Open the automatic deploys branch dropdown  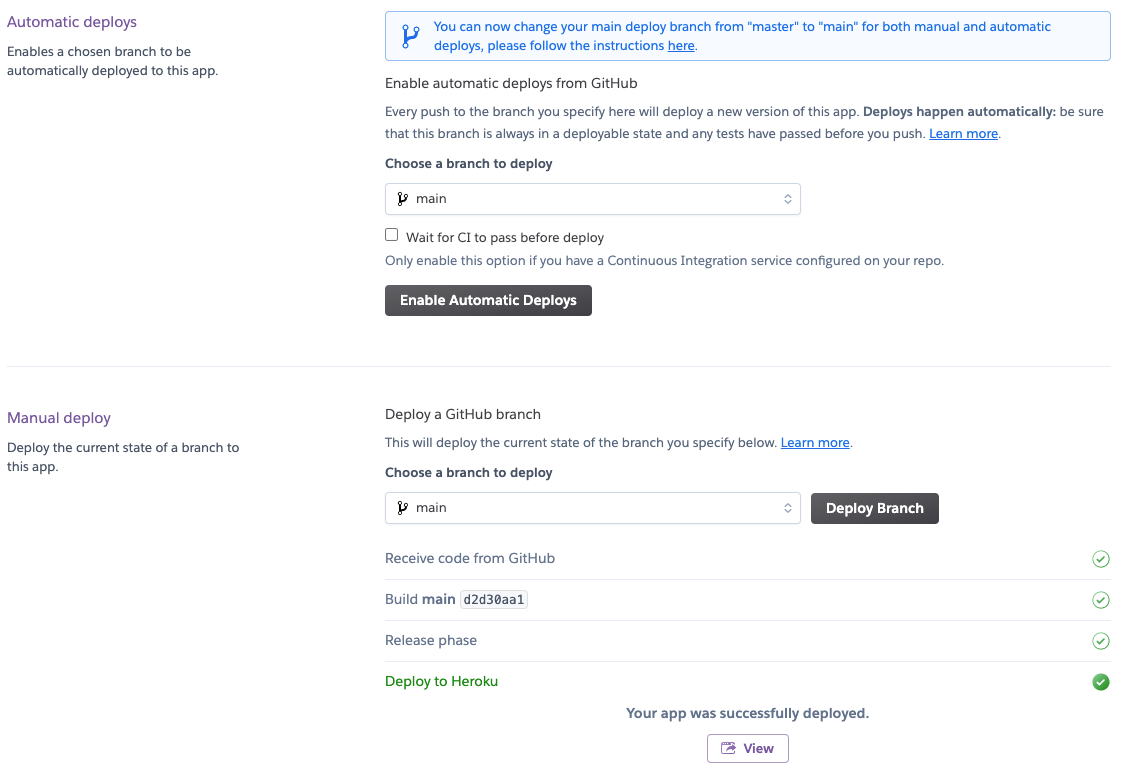click(593, 199)
